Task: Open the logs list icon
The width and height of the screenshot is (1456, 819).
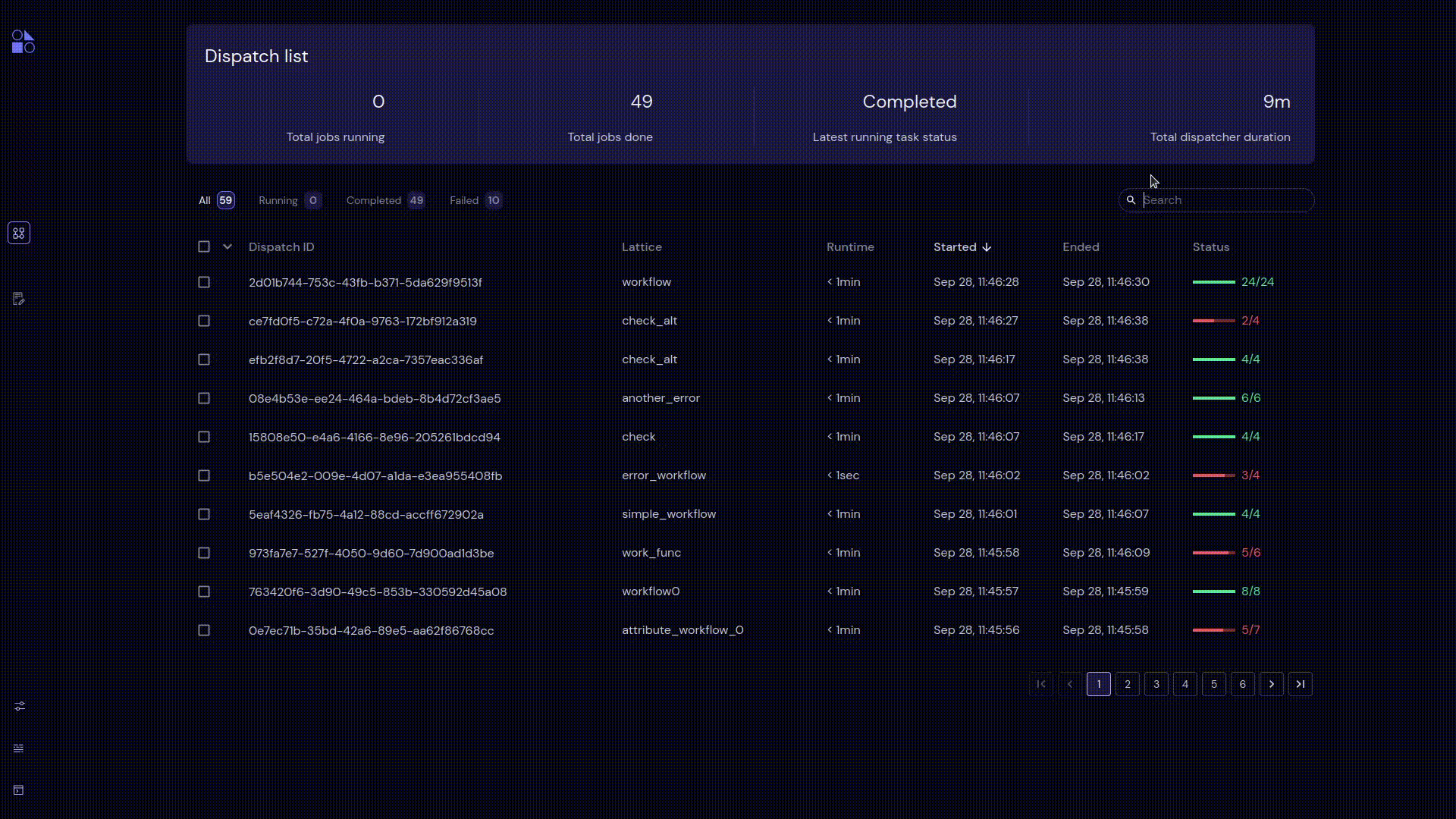Action: coord(19,748)
